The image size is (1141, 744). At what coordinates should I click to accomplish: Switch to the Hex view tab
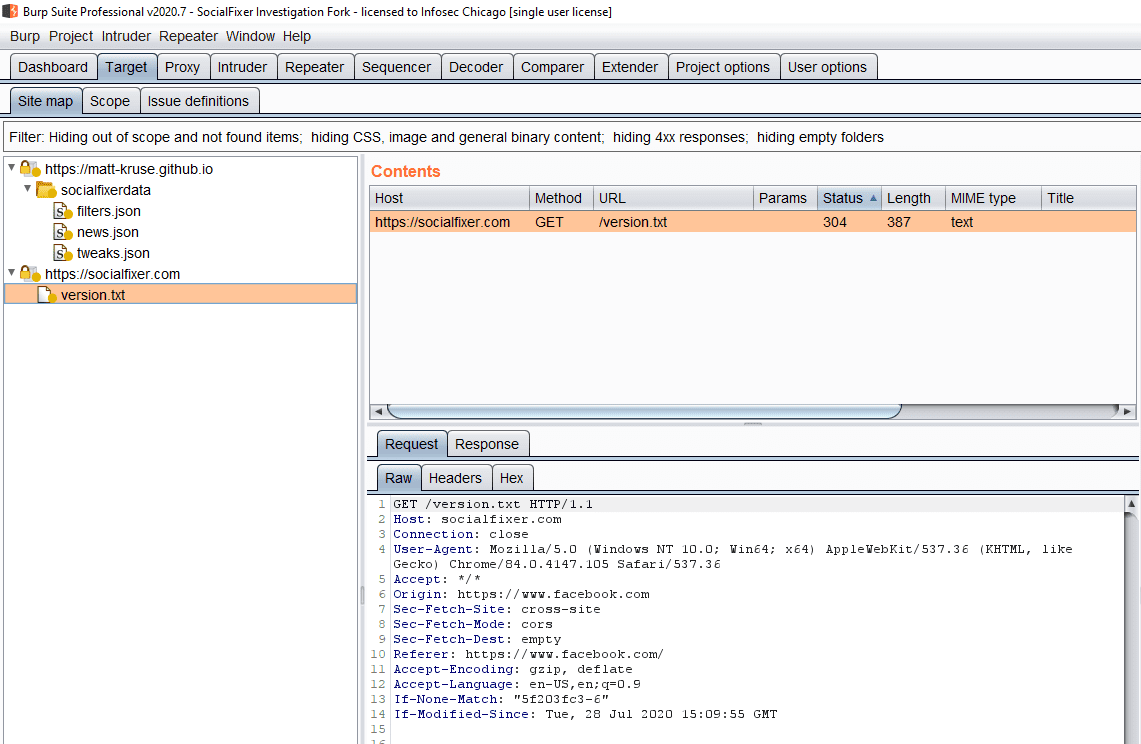click(x=512, y=478)
